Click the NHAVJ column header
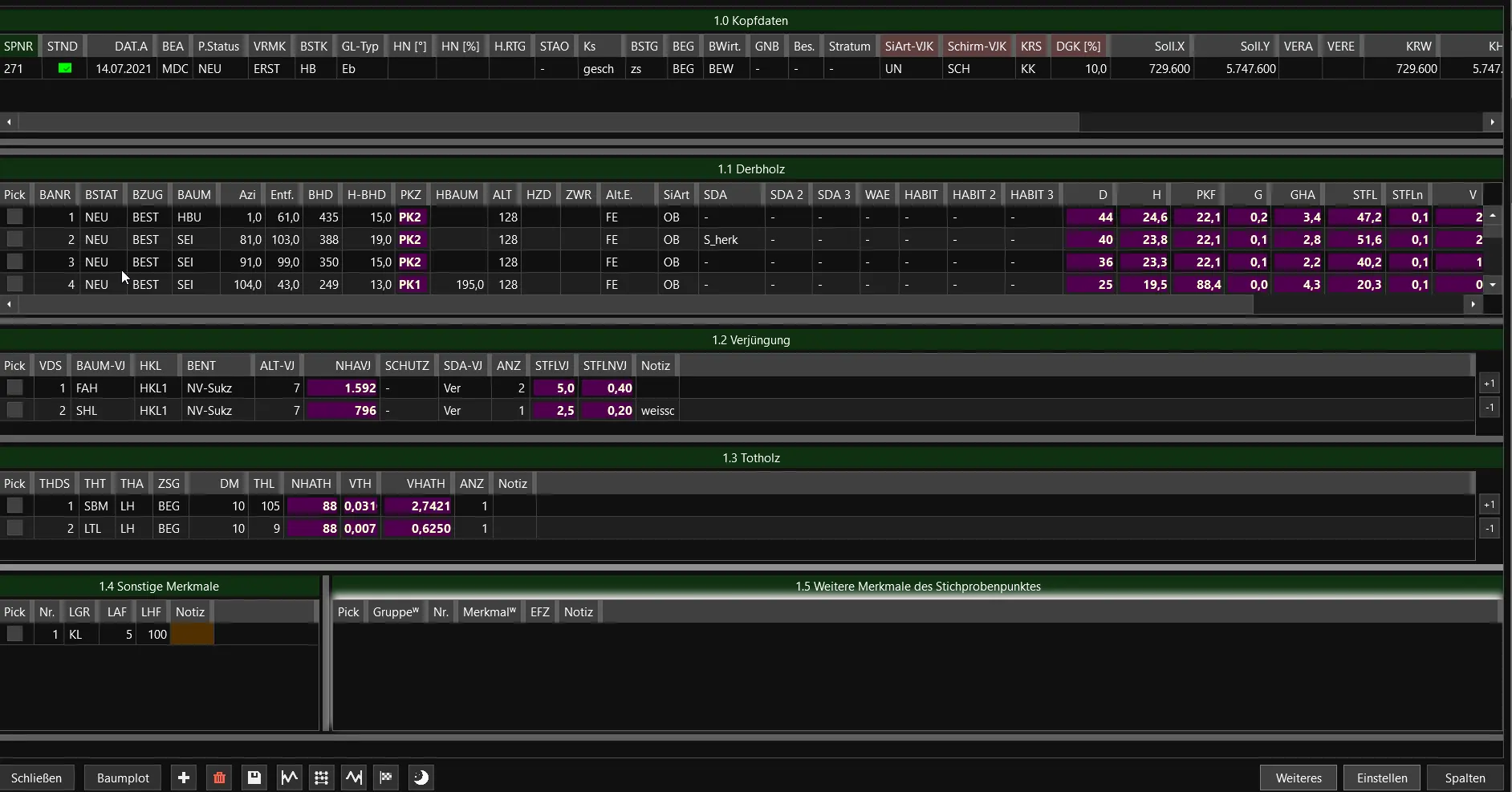This screenshot has height=792, width=1512. pos(352,365)
